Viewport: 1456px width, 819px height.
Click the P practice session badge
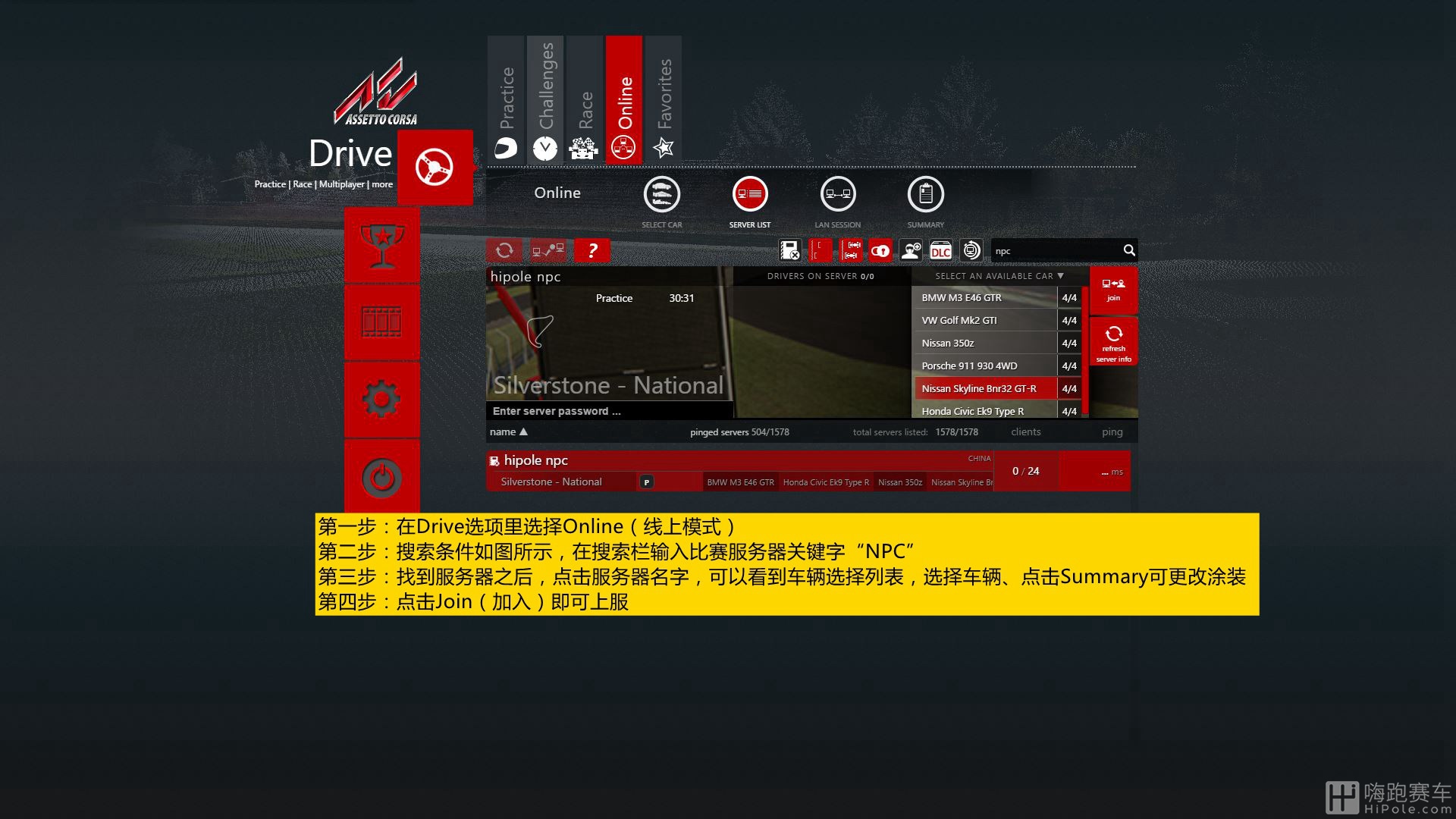646,482
